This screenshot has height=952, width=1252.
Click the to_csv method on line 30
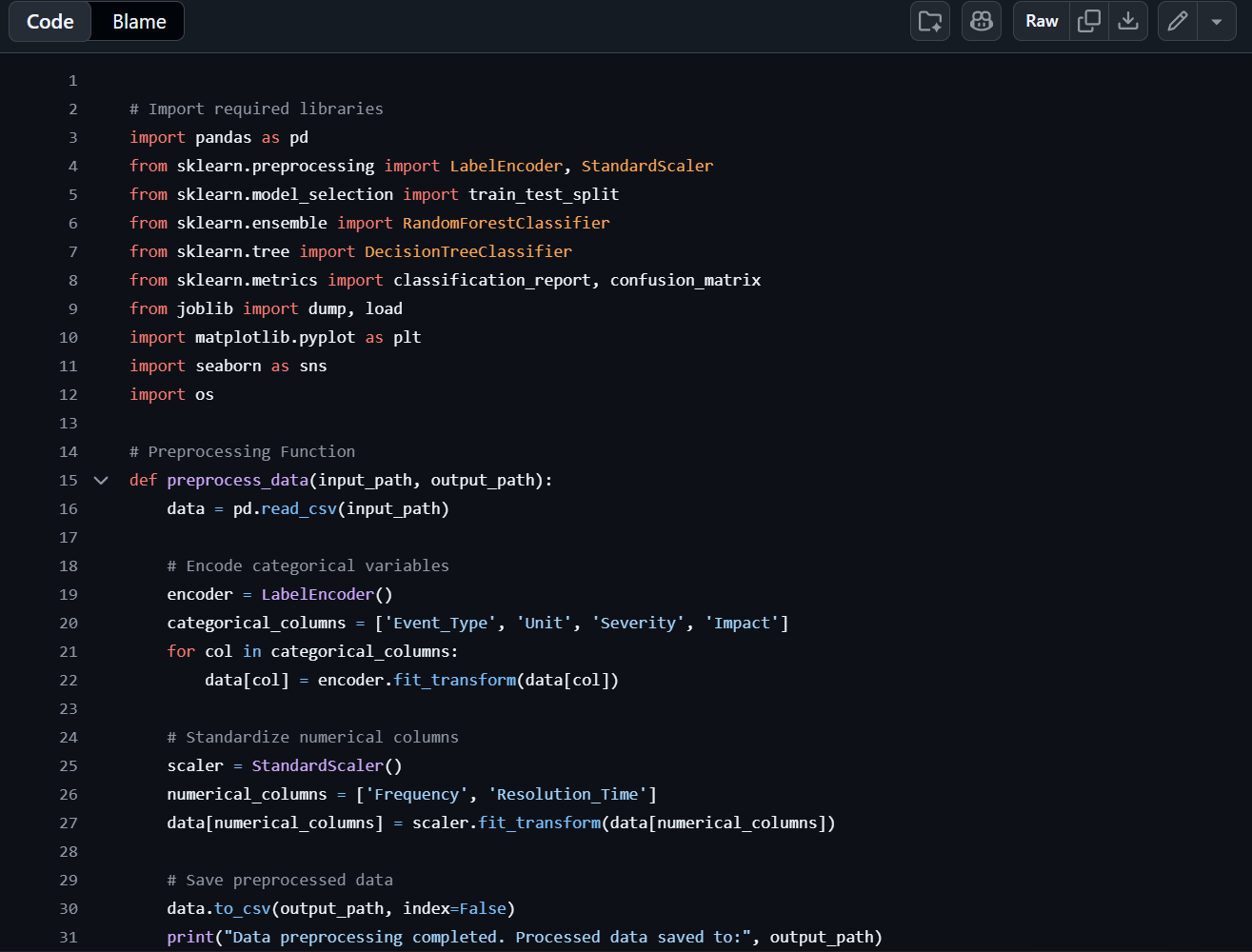tap(243, 909)
